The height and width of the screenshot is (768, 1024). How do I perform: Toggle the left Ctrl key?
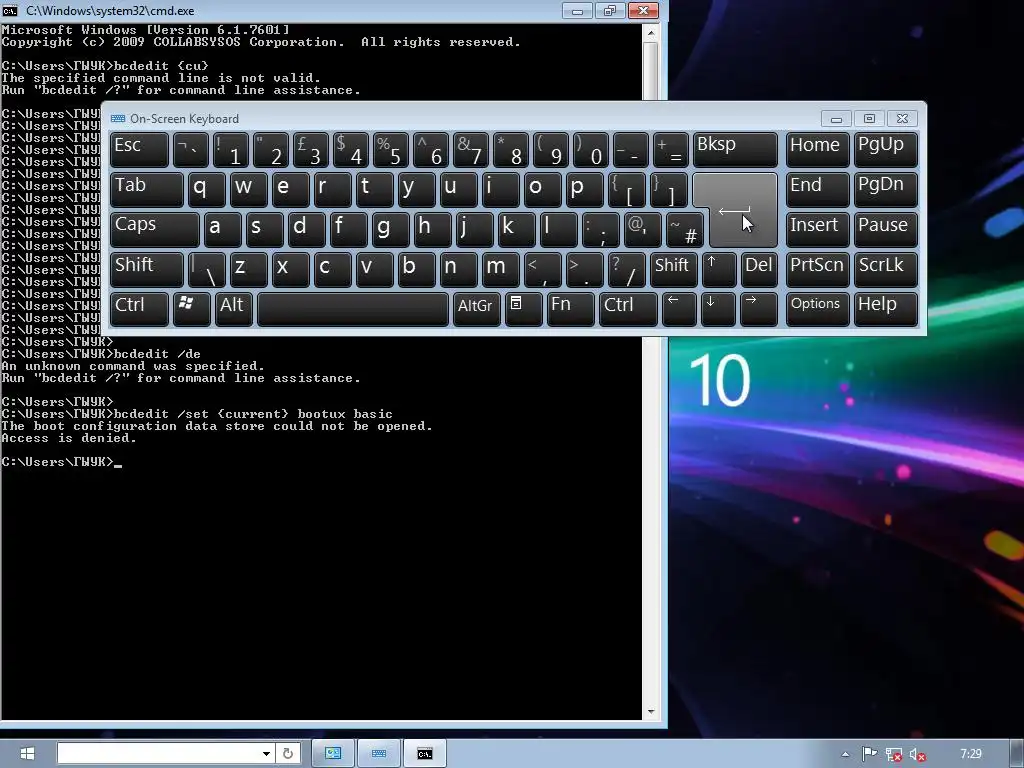pyautogui.click(x=139, y=310)
